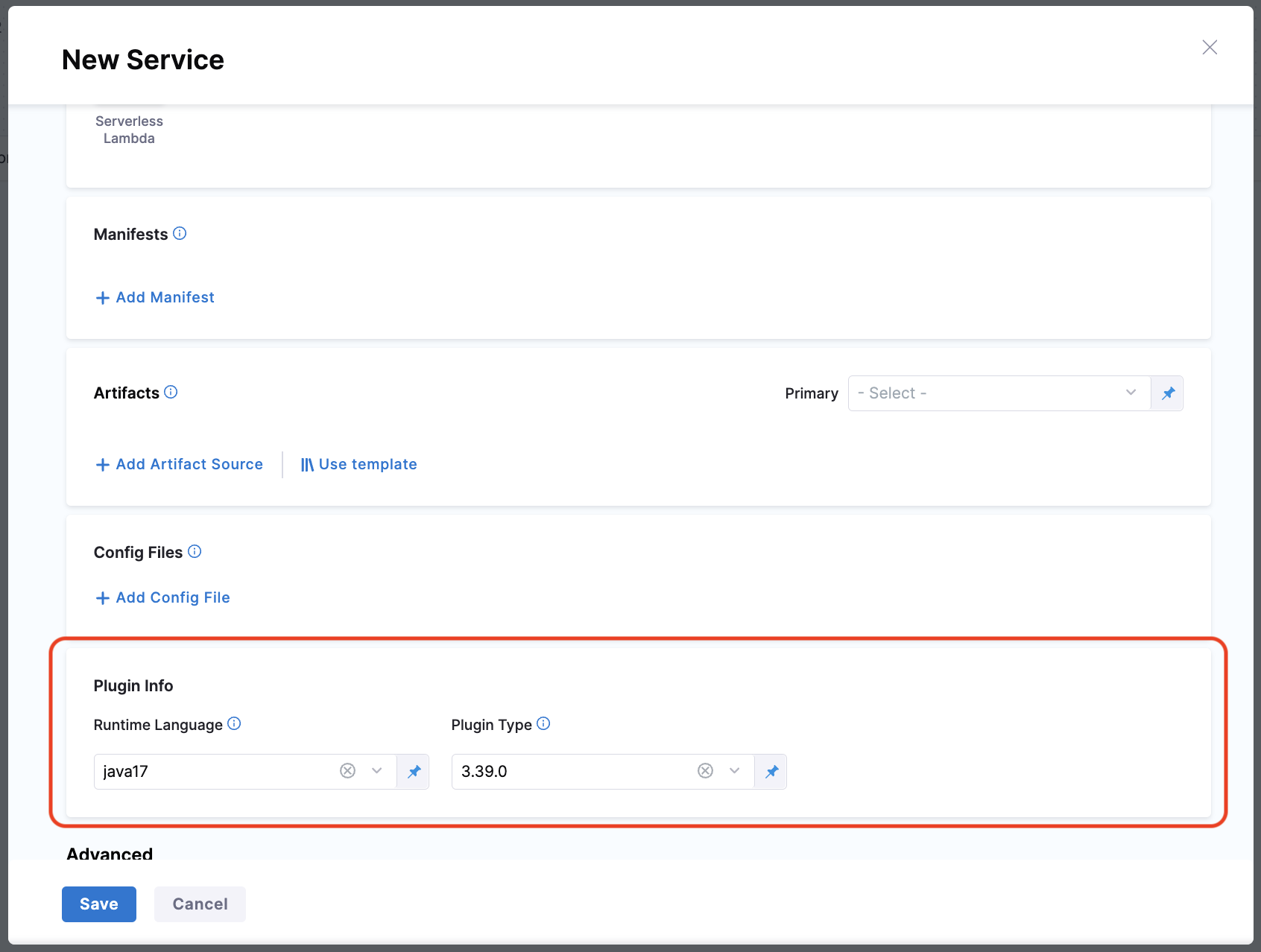This screenshot has height=952, width=1261.
Task: Click pin icon beside Runtime Language field
Action: click(x=414, y=772)
